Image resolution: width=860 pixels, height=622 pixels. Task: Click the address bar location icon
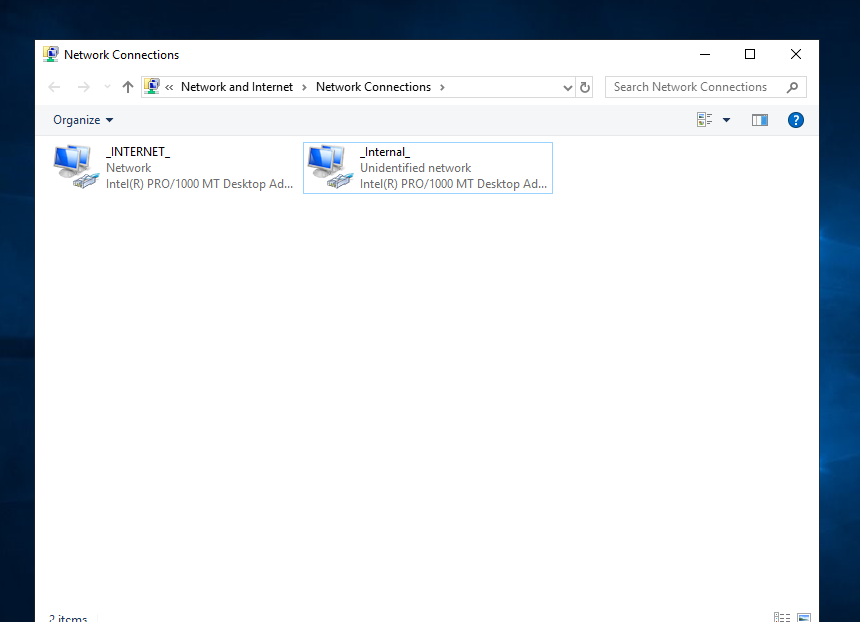point(152,87)
